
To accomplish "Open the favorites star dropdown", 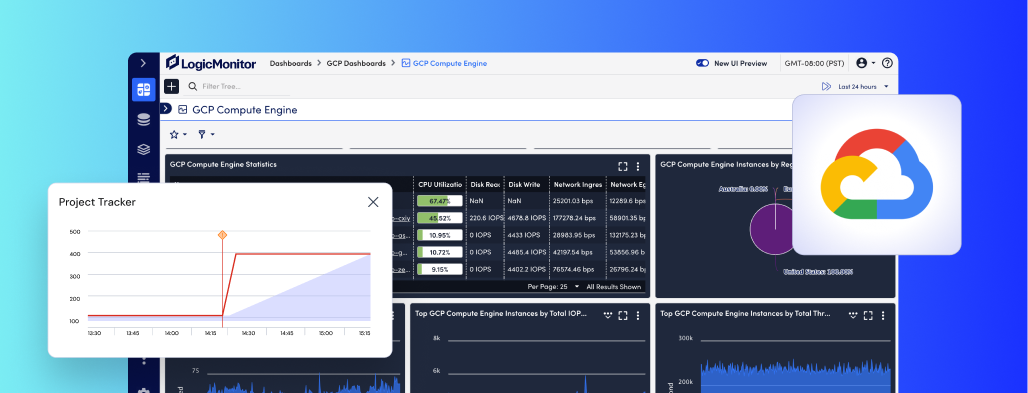I will pos(178,134).
